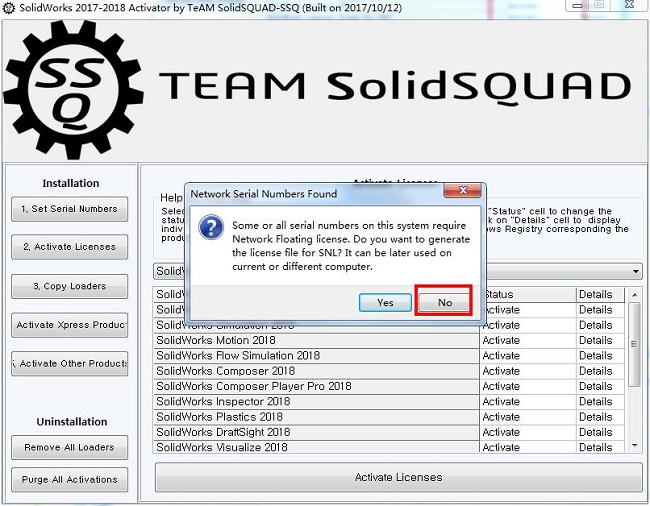
Task: Click Details cell for SolidWorks Composer 2018
Action: coord(600,371)
